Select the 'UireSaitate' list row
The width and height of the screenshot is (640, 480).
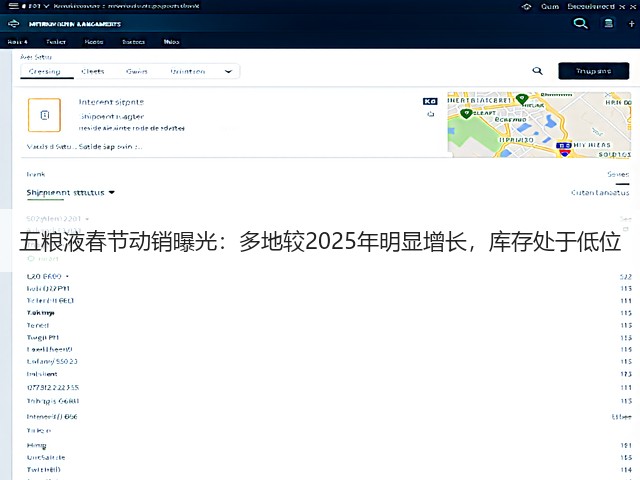pos(329,458)
